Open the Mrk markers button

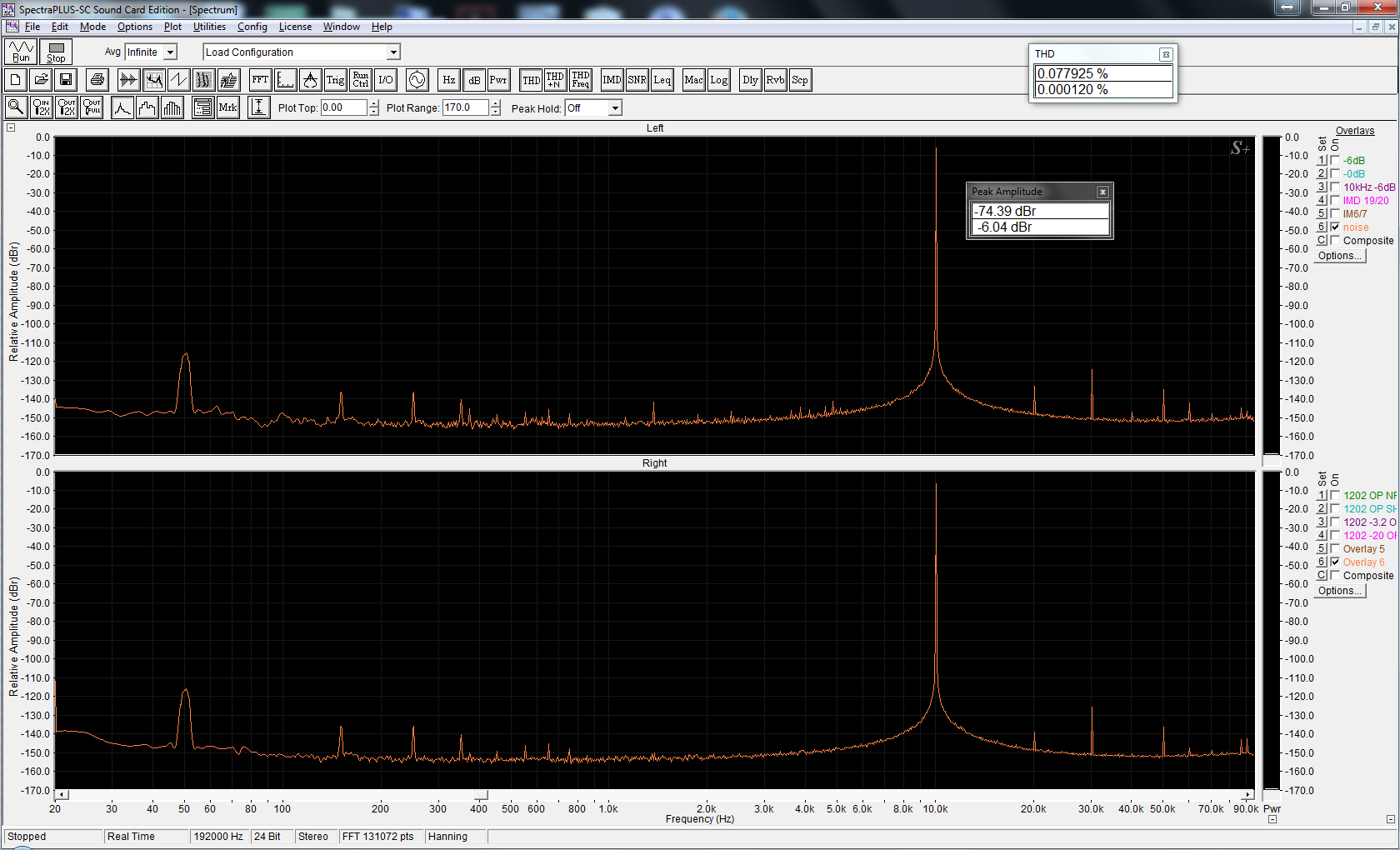coord(227,107)
